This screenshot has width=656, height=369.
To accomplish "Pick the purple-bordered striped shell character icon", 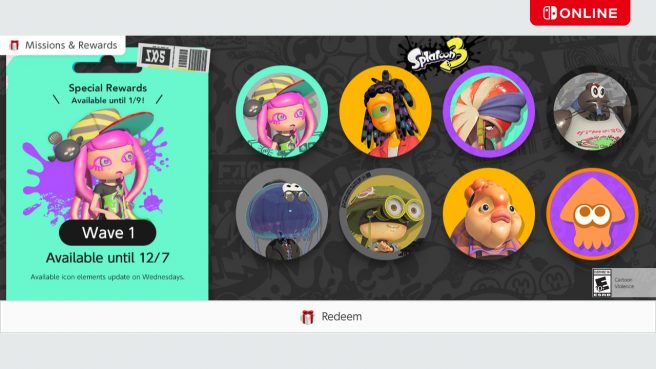I will 489,111.
